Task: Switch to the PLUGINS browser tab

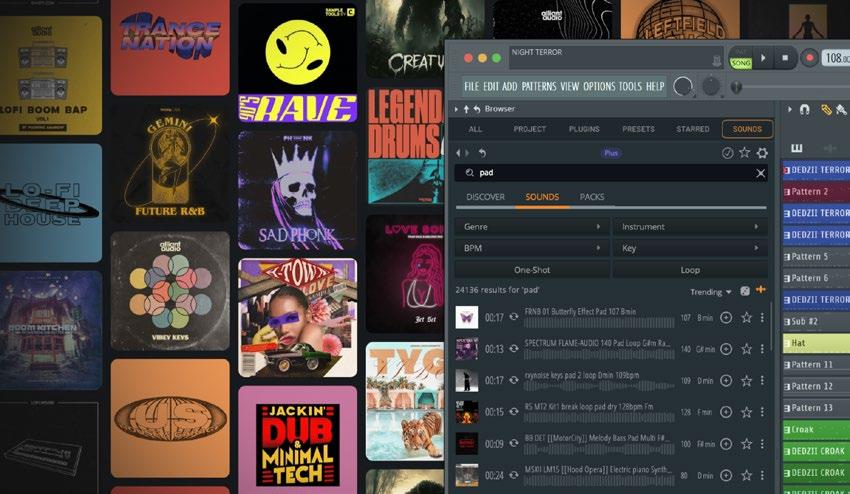Action: coord(584,129)
